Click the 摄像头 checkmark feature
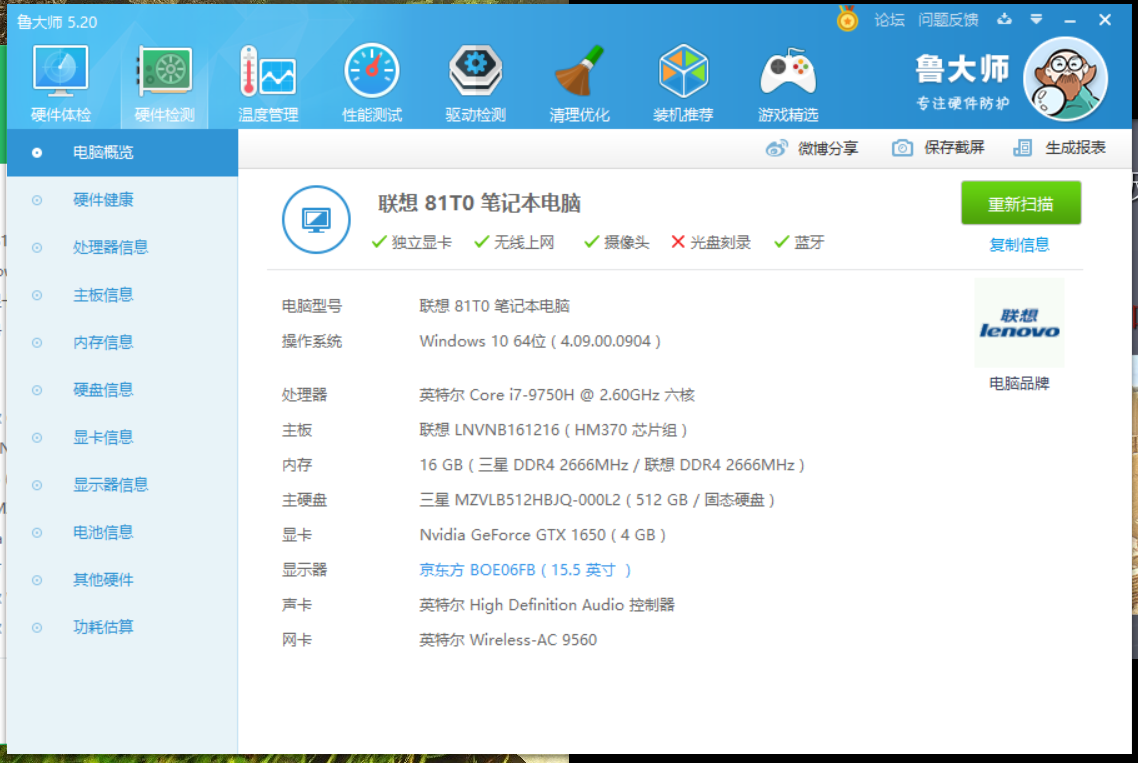1138x763 pixels. [x=616, y=242]
